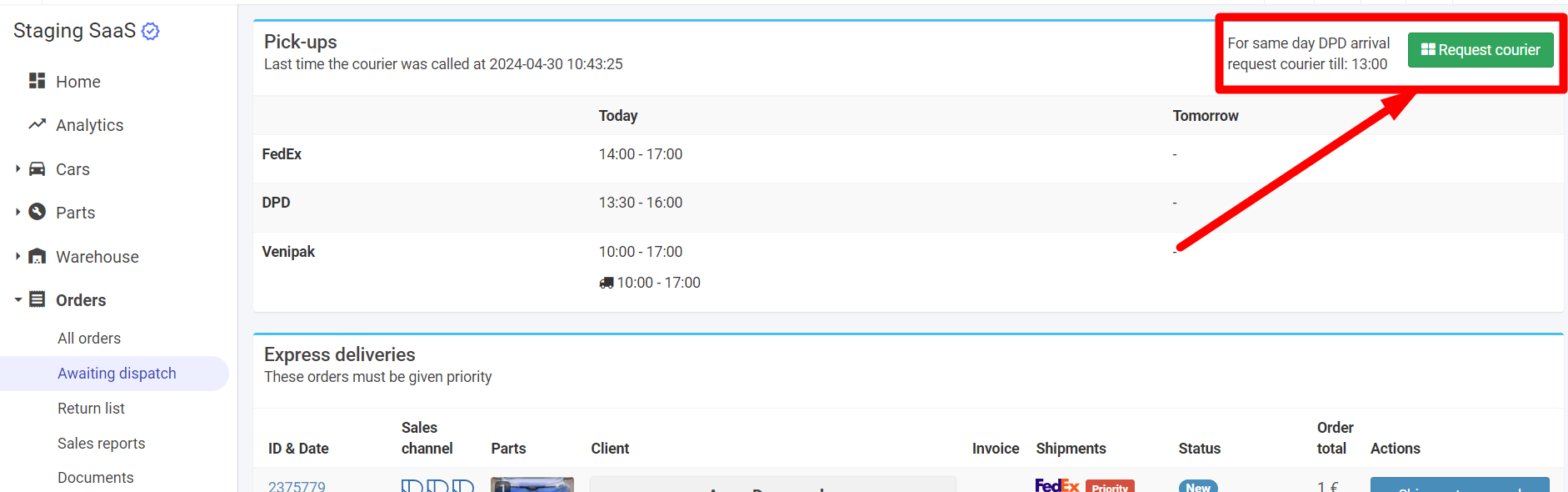Click the Venipak truck pickup time icon
The image size is (1568, 492).
607,283
